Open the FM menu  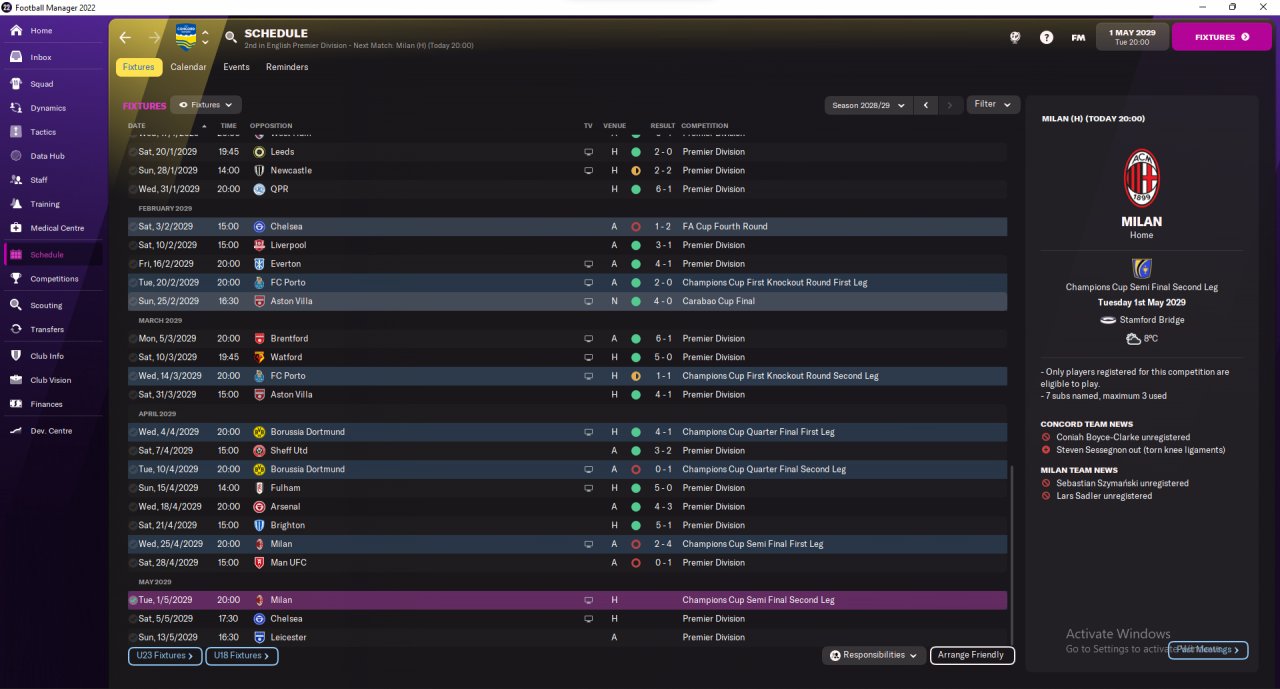click(x=1078, y=37)
